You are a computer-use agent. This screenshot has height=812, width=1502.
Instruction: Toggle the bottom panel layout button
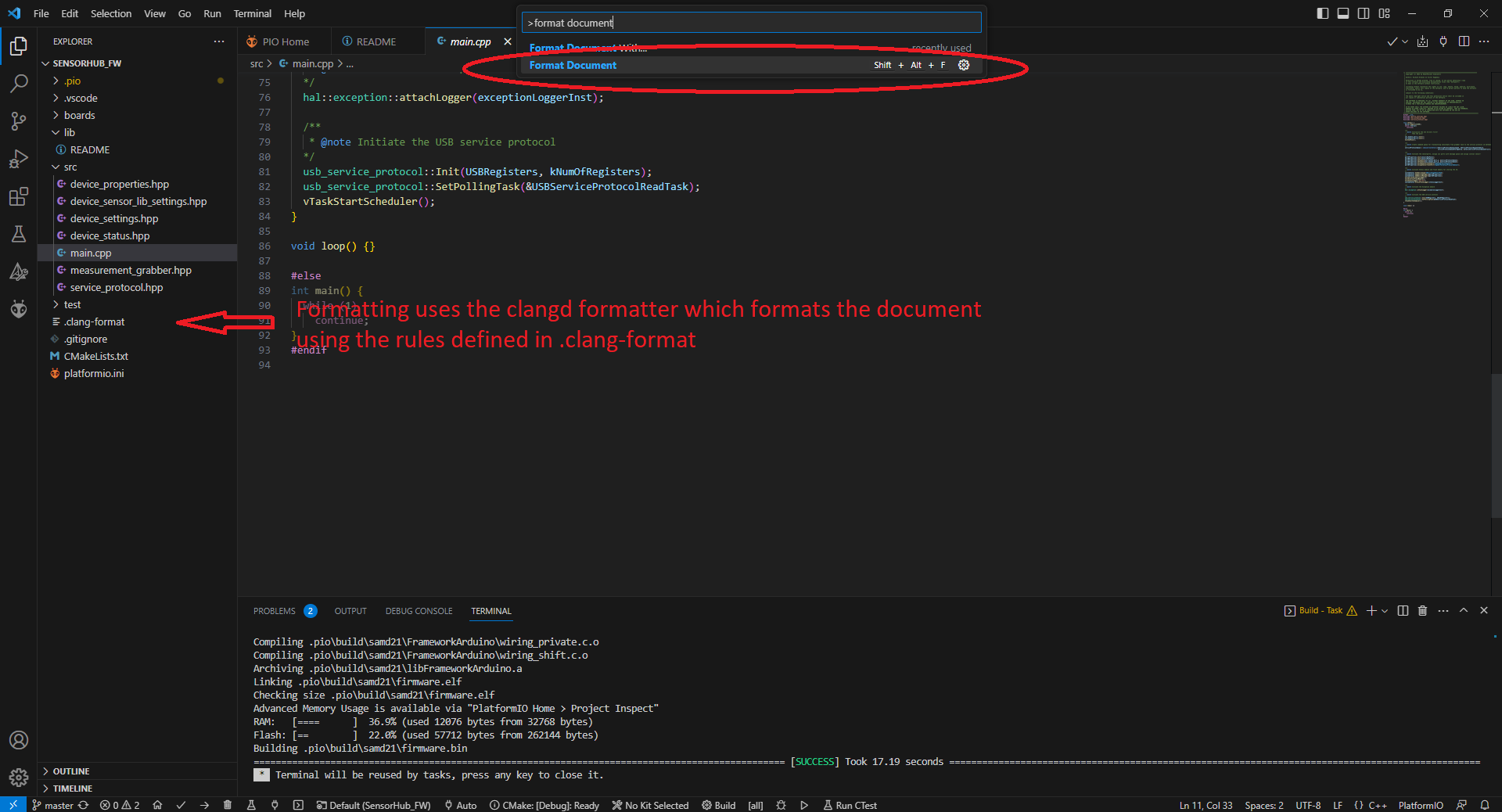(1343, 13)
